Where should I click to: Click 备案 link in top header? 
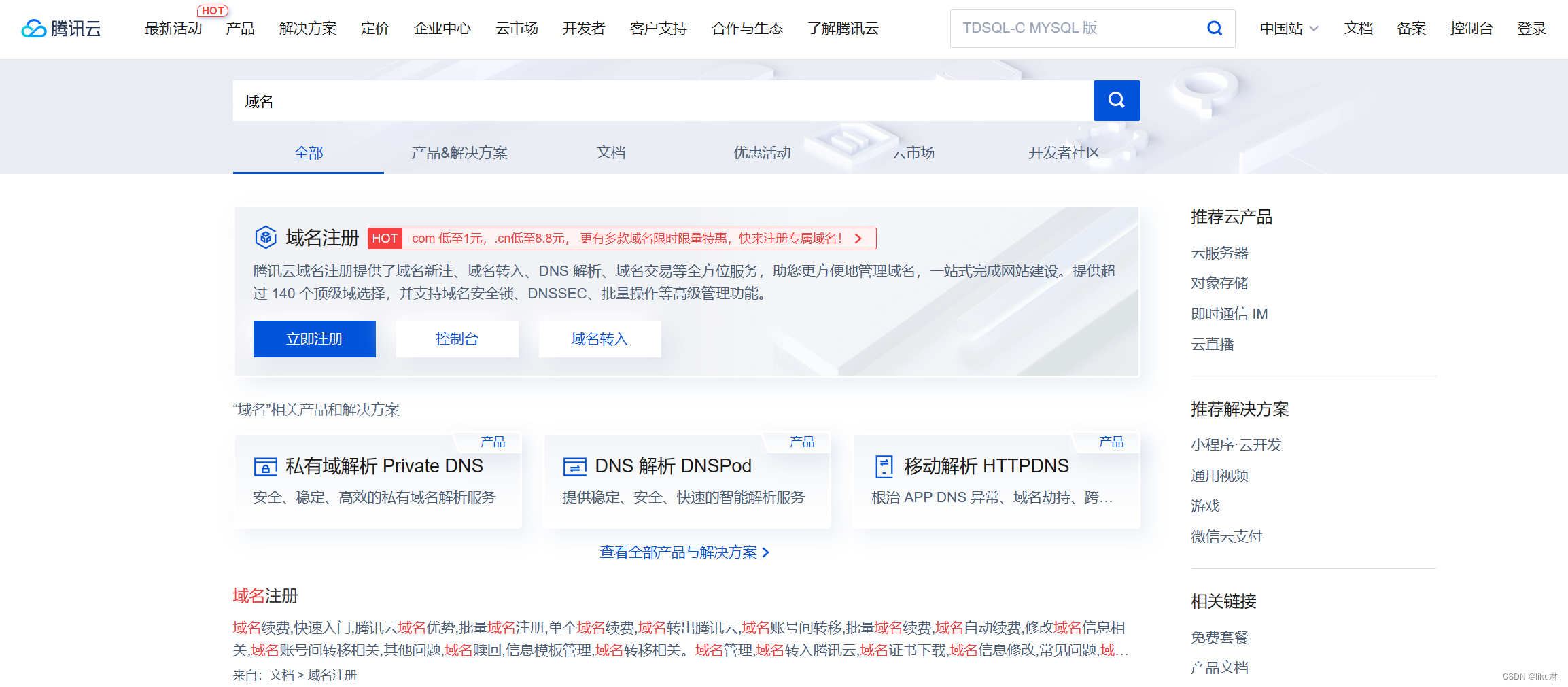pyautogui.click(x=1411, y=29)
